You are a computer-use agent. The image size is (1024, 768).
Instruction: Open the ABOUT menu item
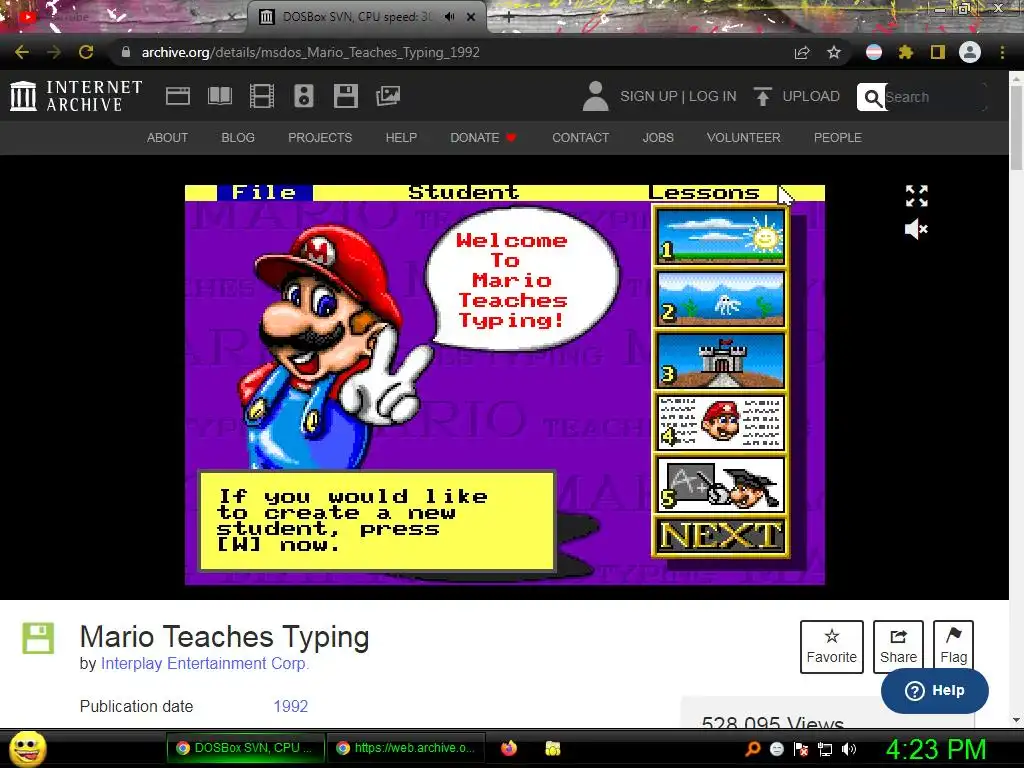pyautogui.click(x=167, y=138)
